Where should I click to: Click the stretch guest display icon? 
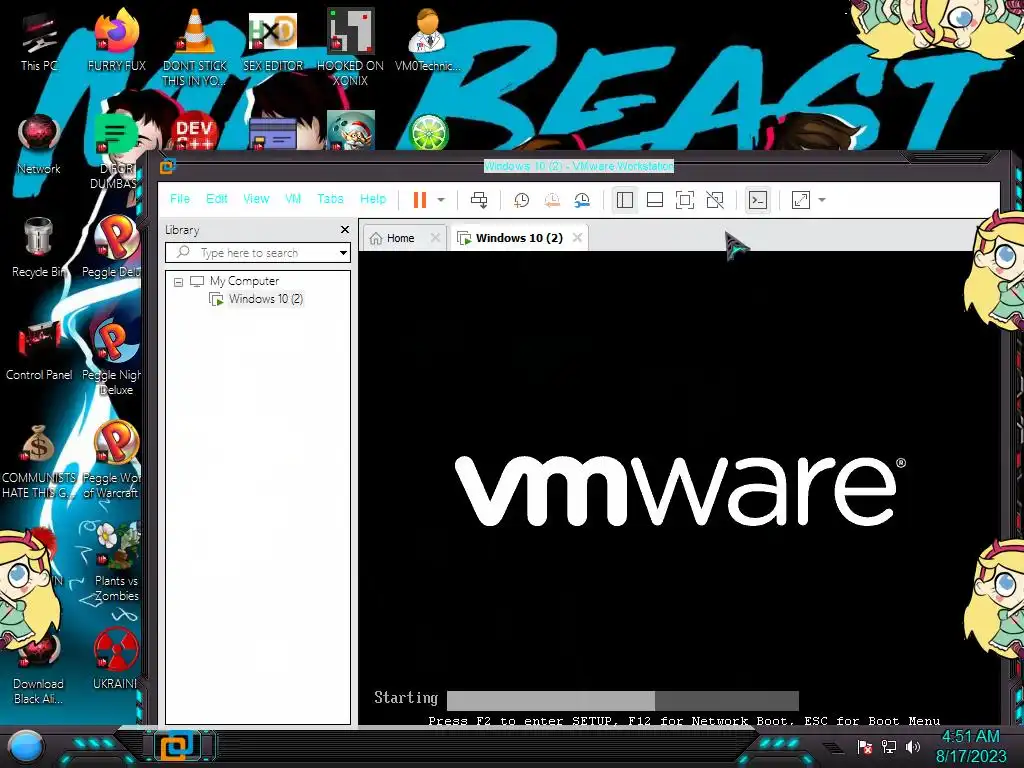pyautogui.click(x=801, y=200)
